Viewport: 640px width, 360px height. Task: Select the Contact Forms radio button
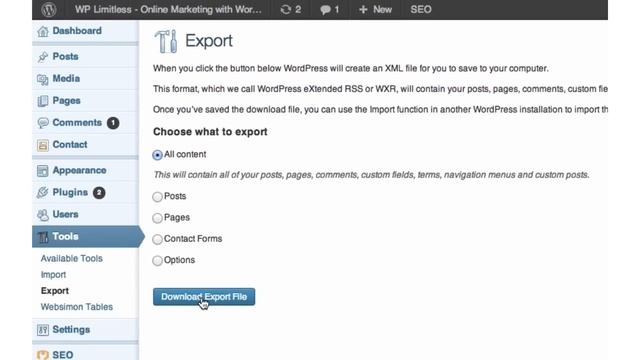[157, 239]
